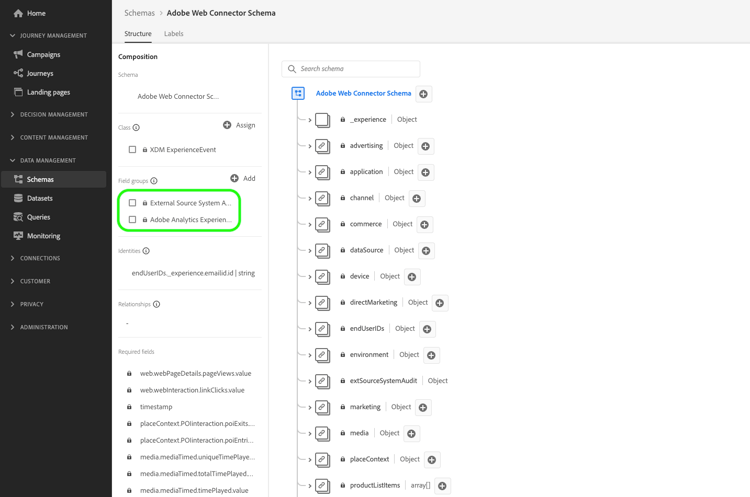The height and width of the screenshot is (497, 750).
Task: Click the info icon next to Class
Action: point(136,128)
